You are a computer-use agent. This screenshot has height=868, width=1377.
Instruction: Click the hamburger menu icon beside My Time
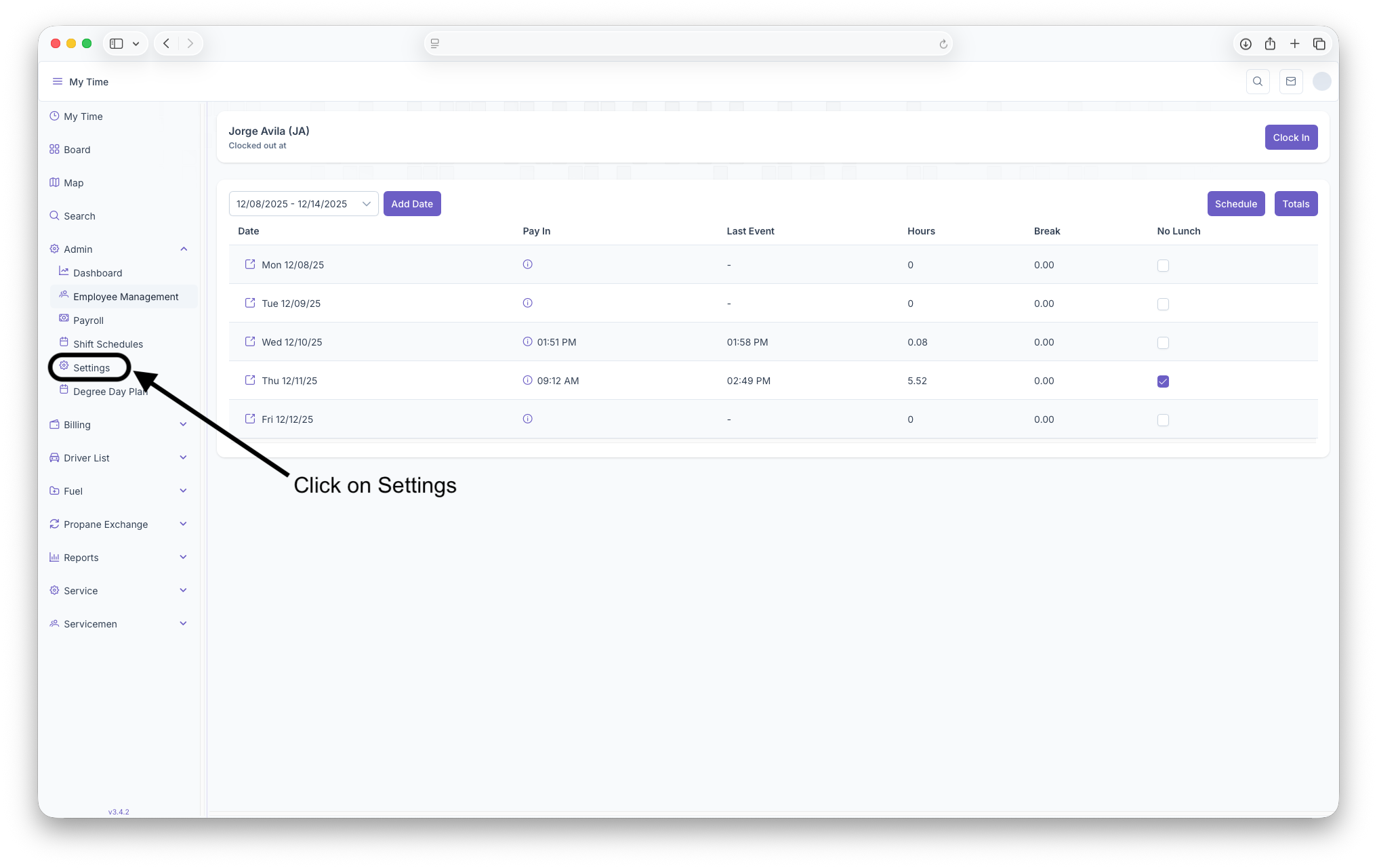58,81
